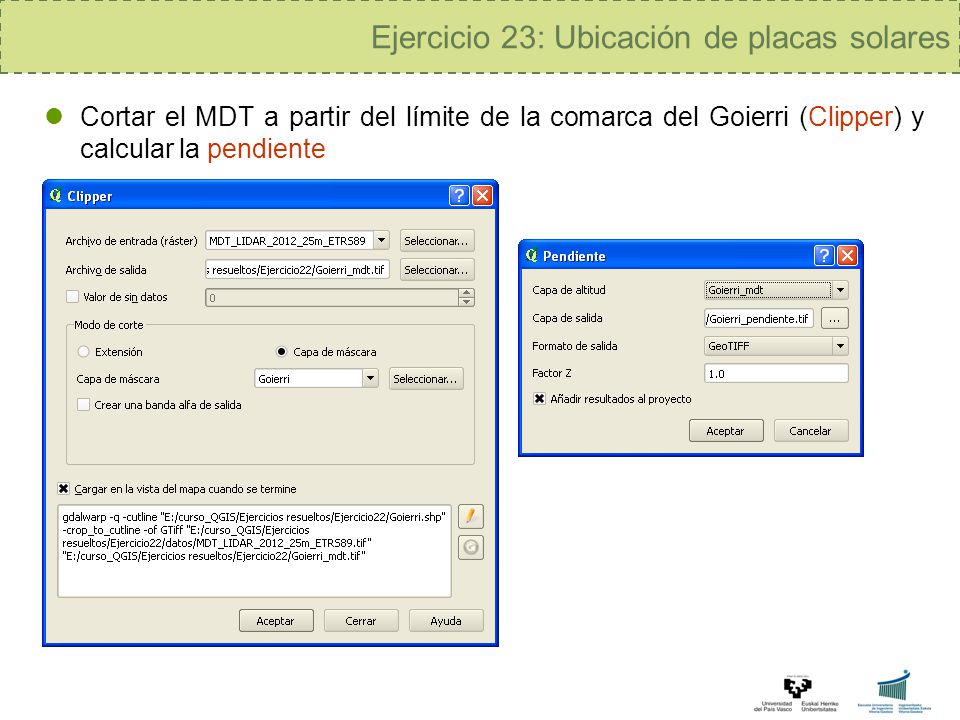Click the red 'Clipper' word in the bullet
960x720 pixels.
[851, 116]
